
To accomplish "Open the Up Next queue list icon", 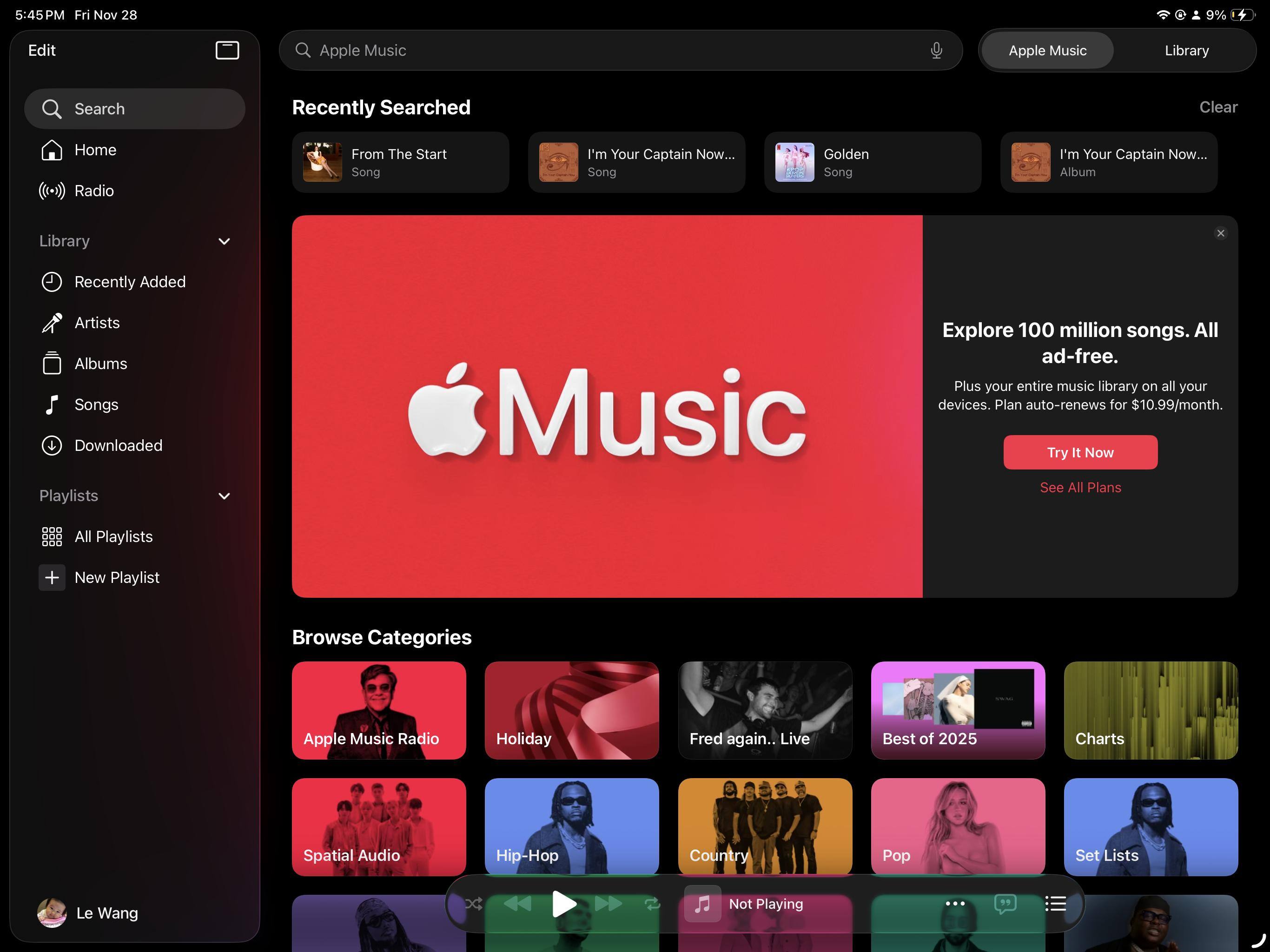I will coord(1055,904).
